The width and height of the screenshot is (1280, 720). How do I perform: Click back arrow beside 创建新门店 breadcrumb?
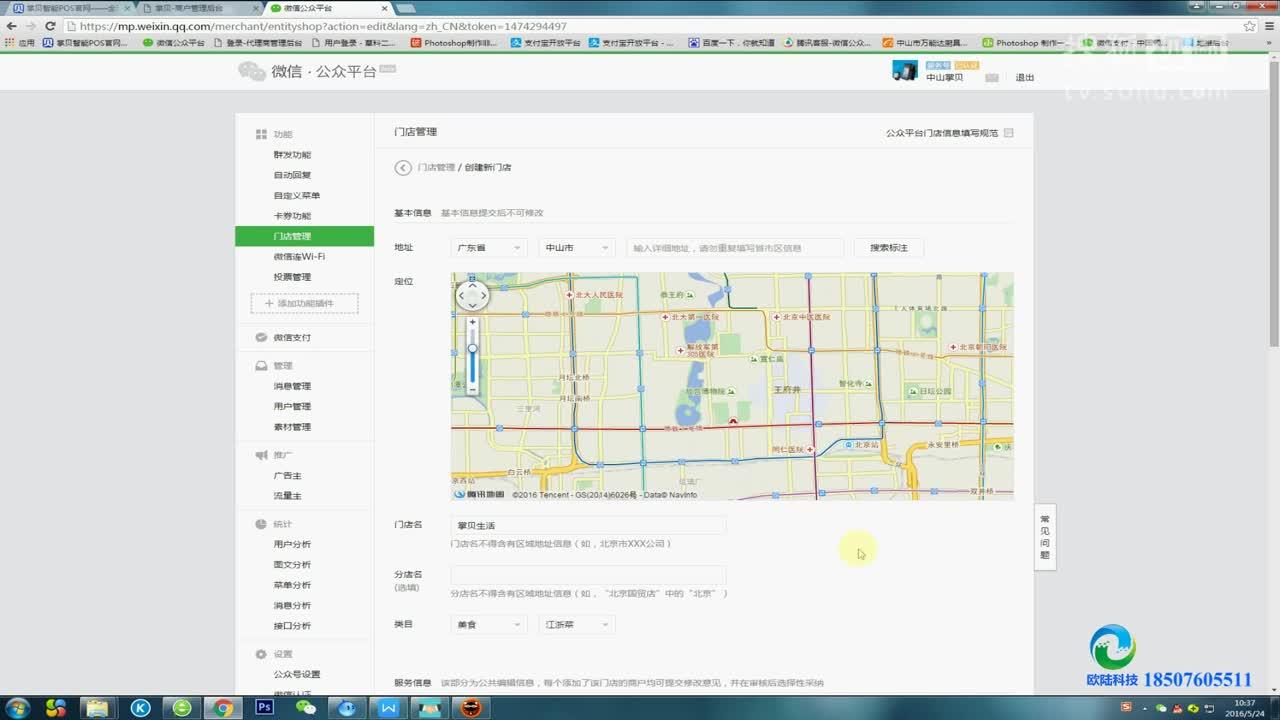tap(403, 168)
